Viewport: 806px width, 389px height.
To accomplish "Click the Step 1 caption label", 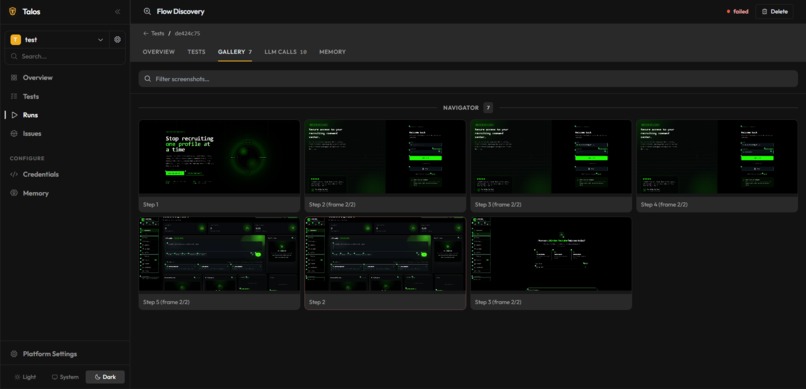I will pyautogui.click(x=151, y=205).
